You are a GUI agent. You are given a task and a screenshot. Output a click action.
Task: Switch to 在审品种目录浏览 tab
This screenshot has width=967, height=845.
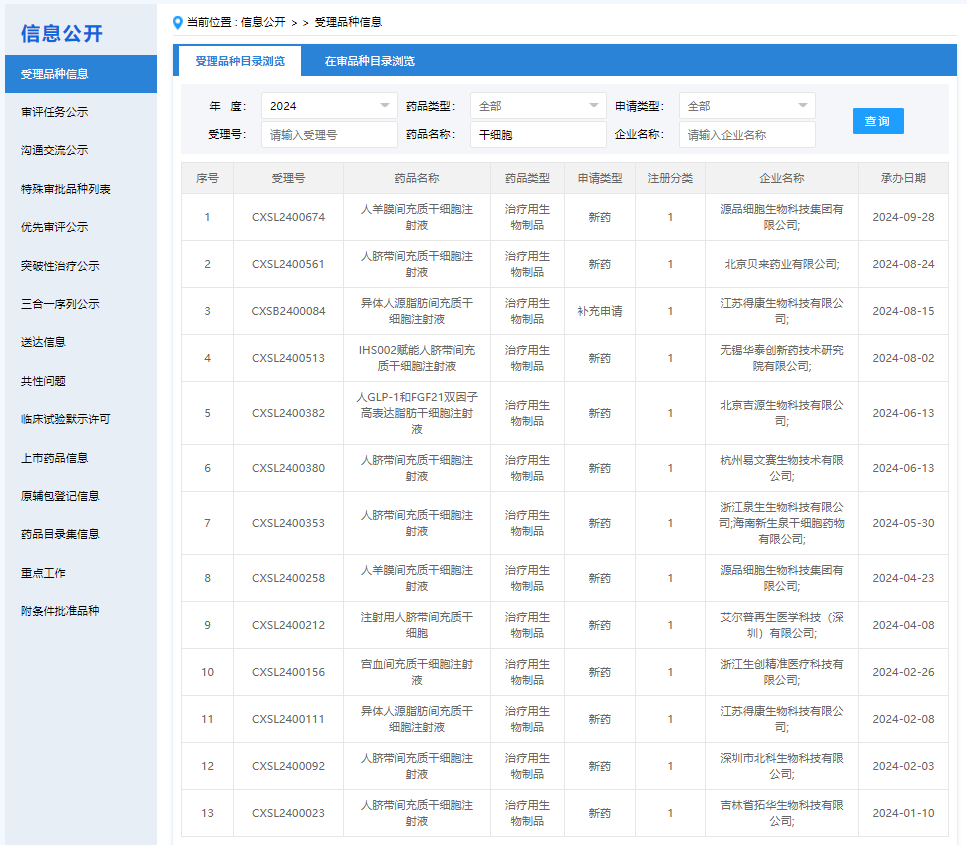(369, 61)
